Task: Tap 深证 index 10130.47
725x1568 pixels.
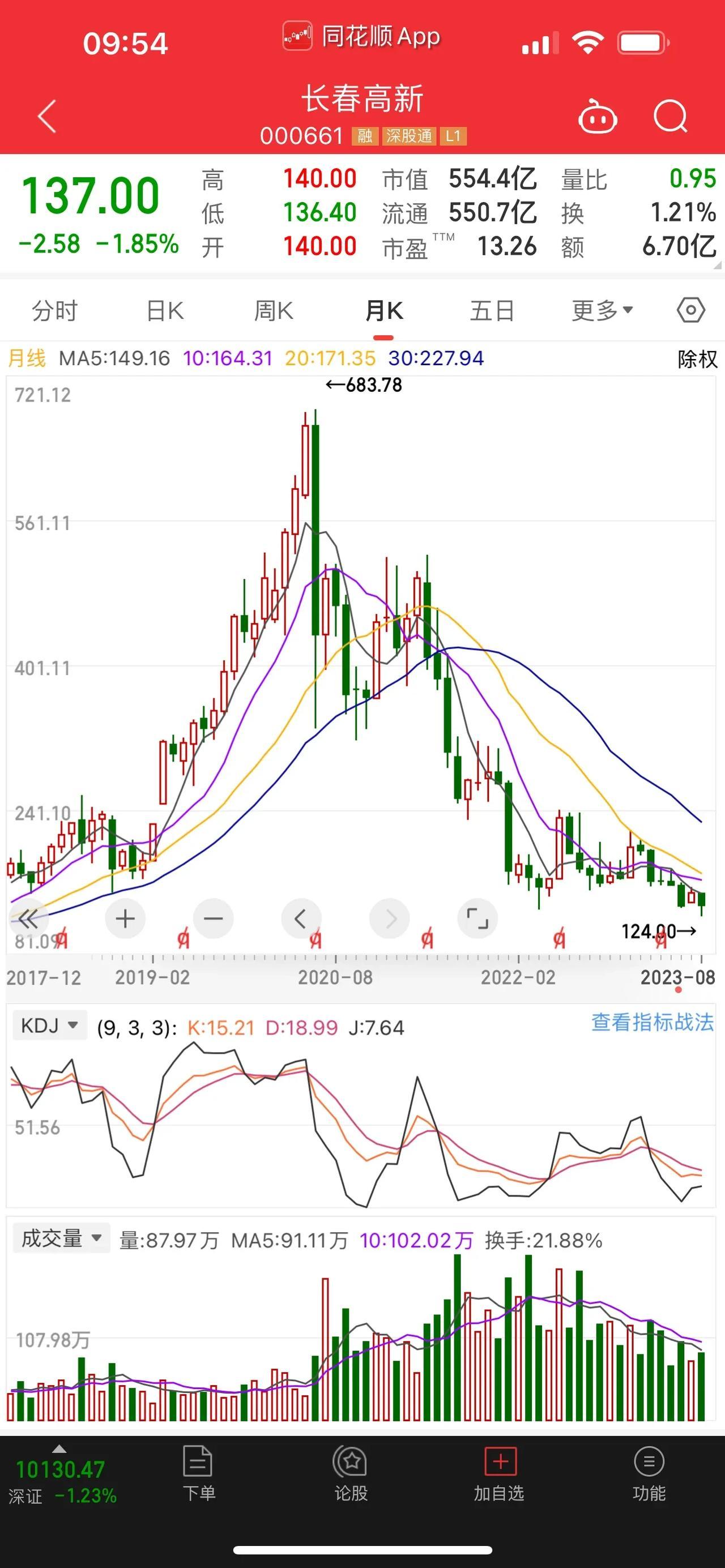Action: click(60, 1470)
